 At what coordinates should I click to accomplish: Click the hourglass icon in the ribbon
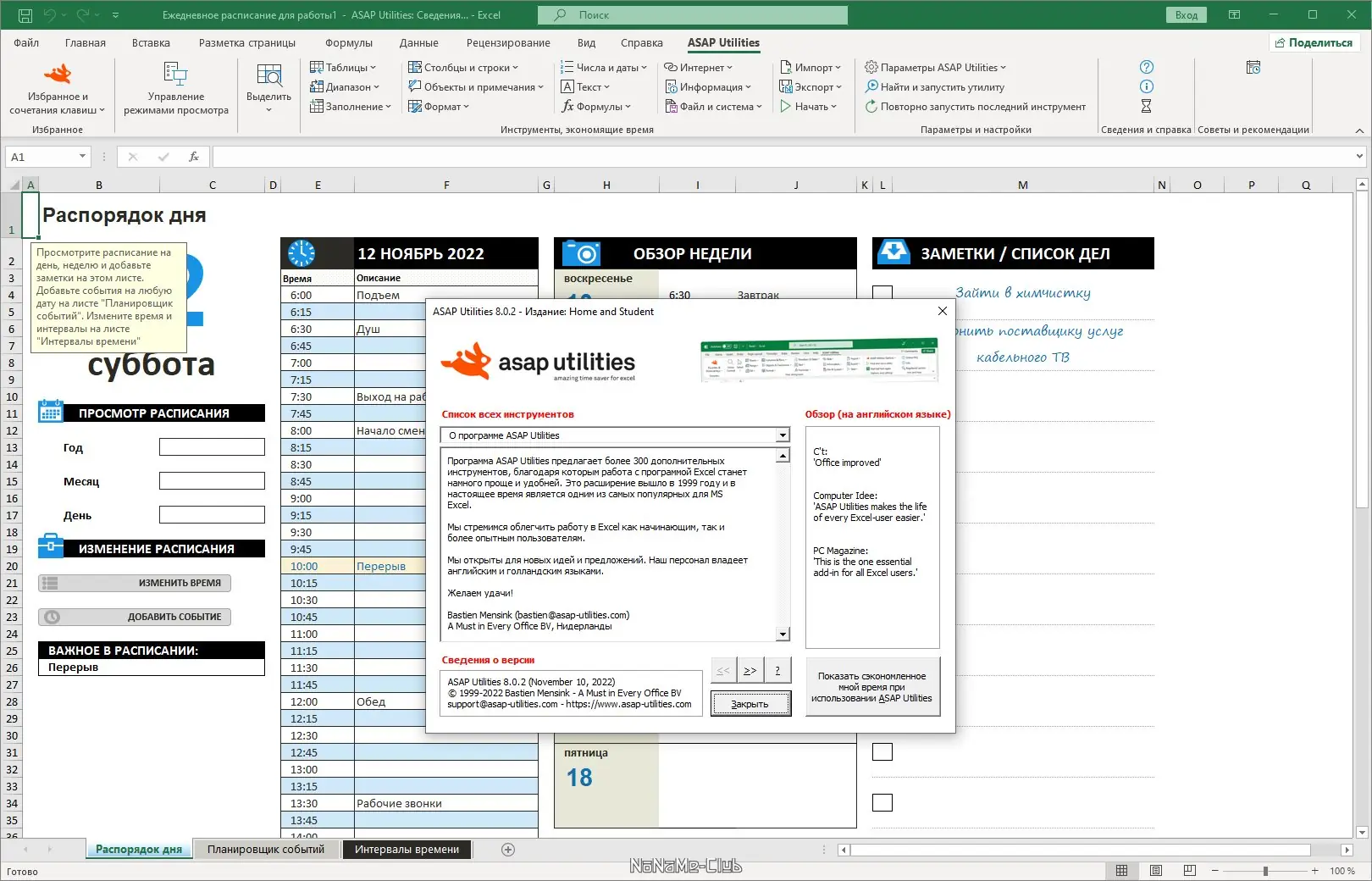point(1146,106)
